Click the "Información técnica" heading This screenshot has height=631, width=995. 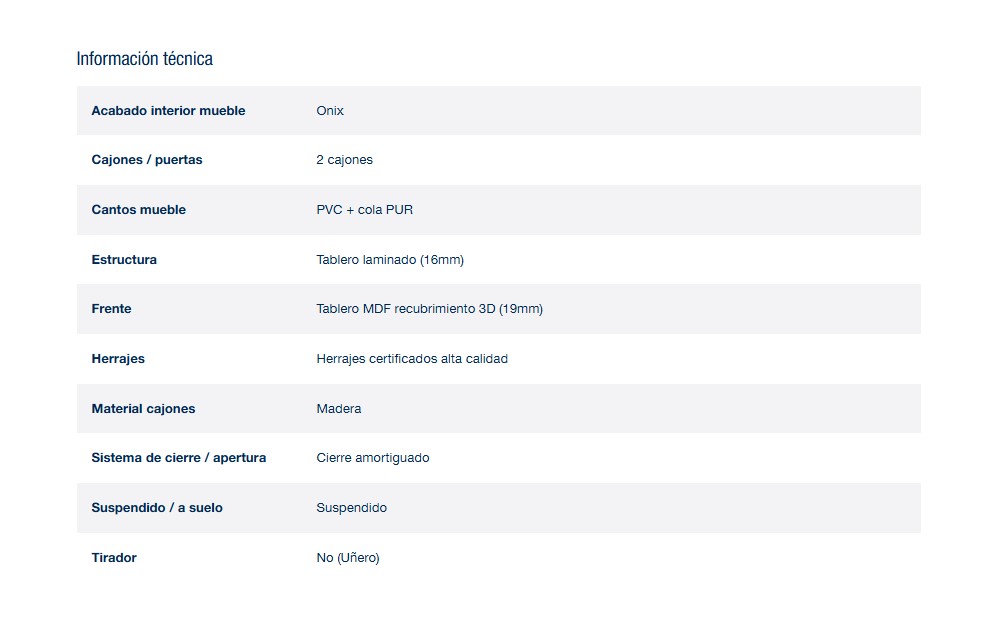144,59
